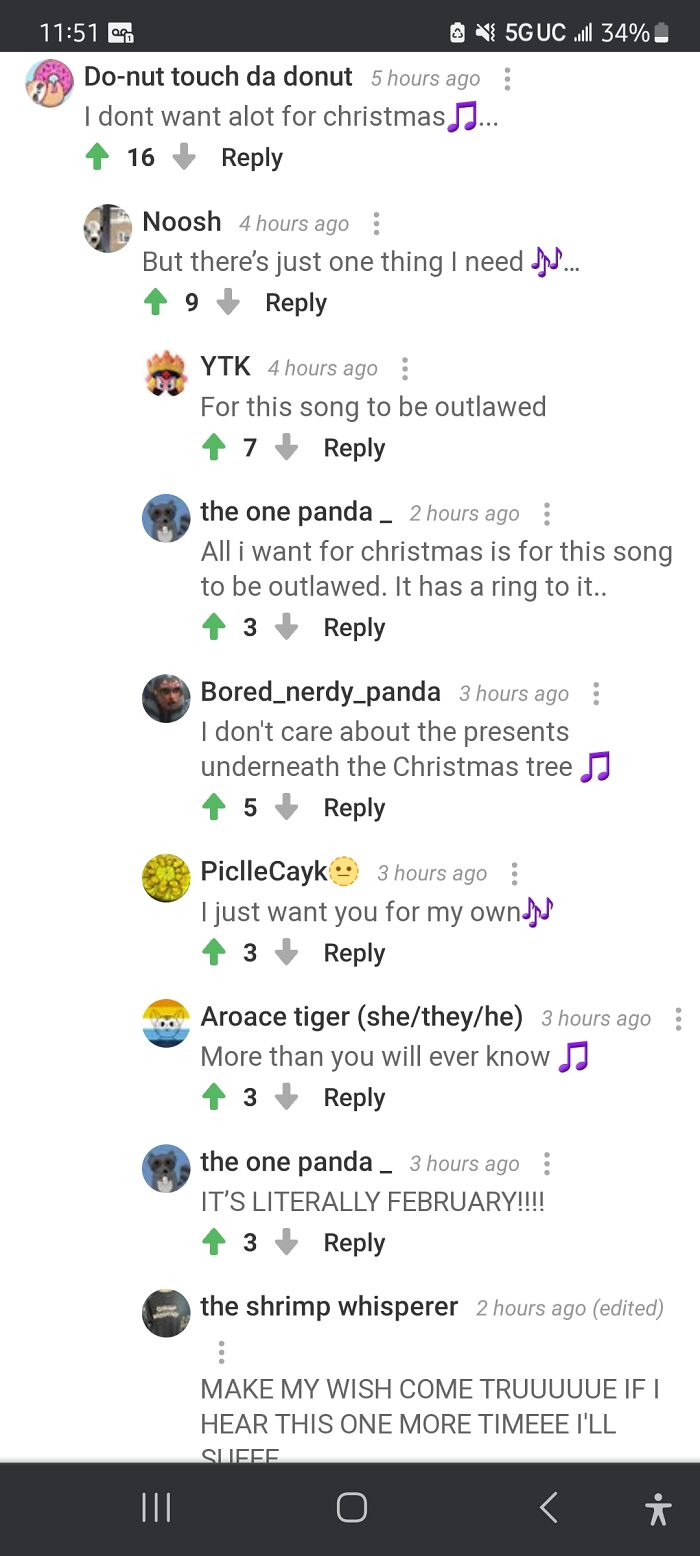Upvote PiclleCayk's comment

[214, 953]
